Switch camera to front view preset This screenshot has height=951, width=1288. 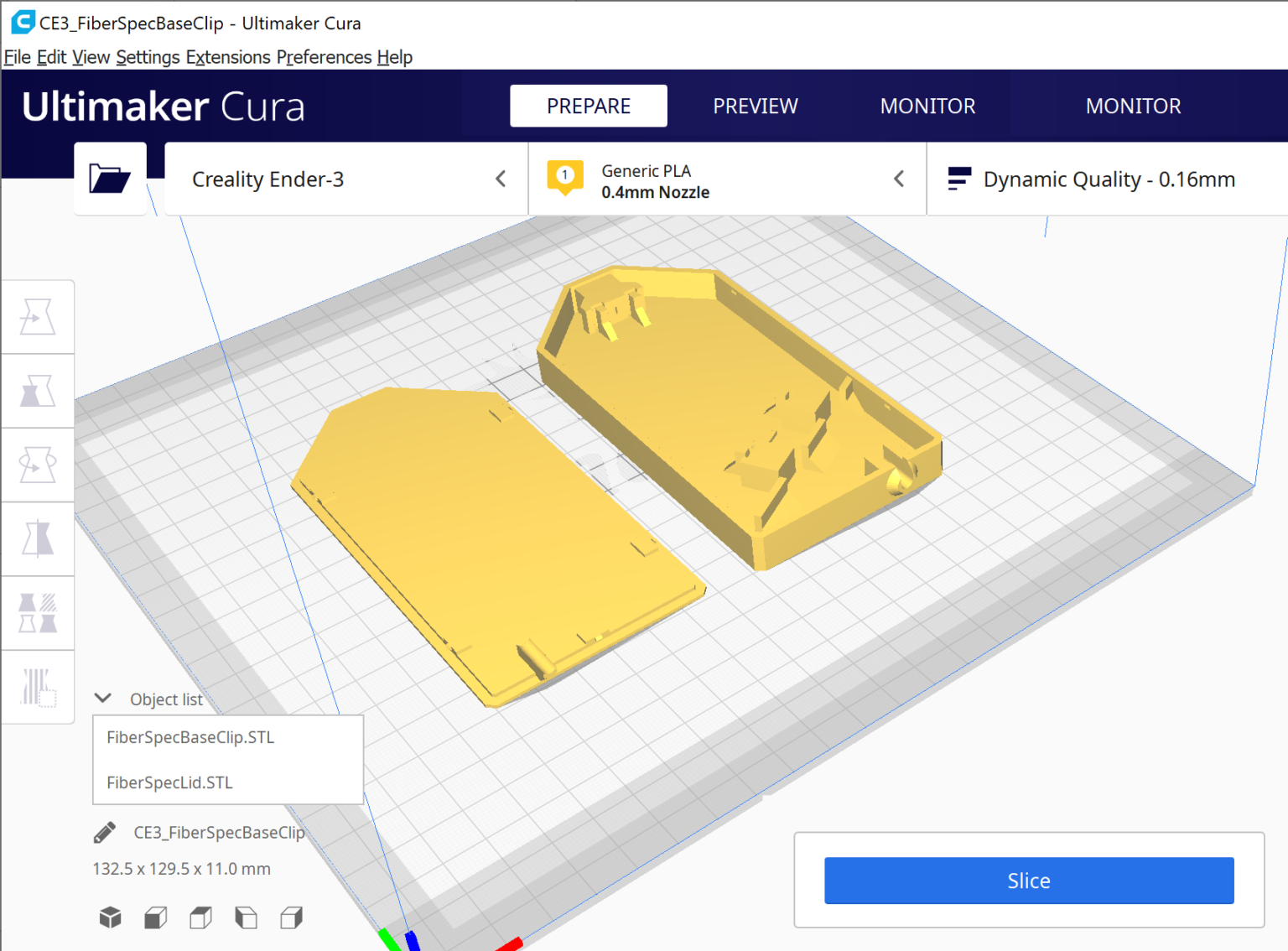[x=155, y=917]
